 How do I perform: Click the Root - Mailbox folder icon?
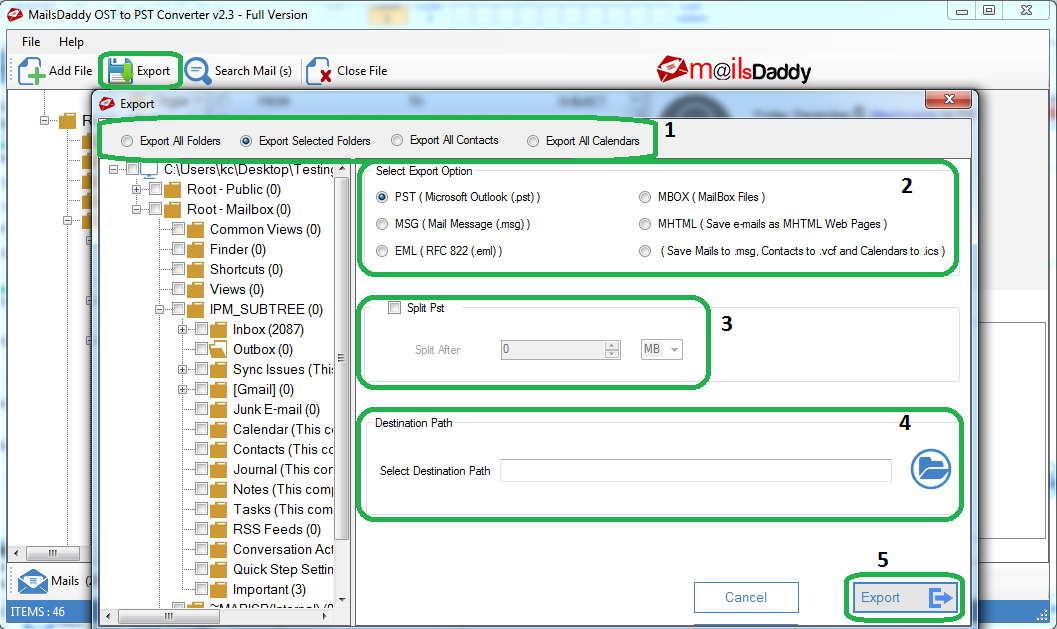tap(173, 210)
